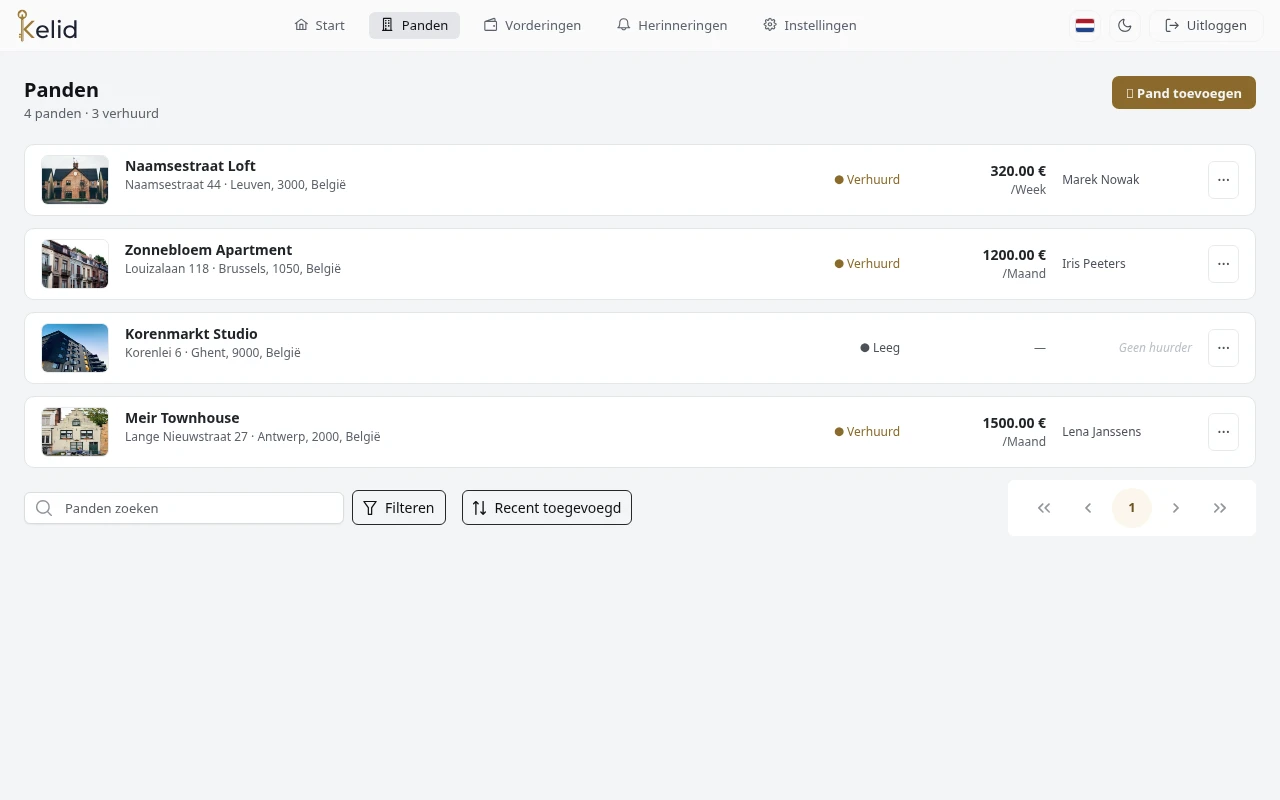
Task: Click the Meir Townhouse photo
Action: 75,432
